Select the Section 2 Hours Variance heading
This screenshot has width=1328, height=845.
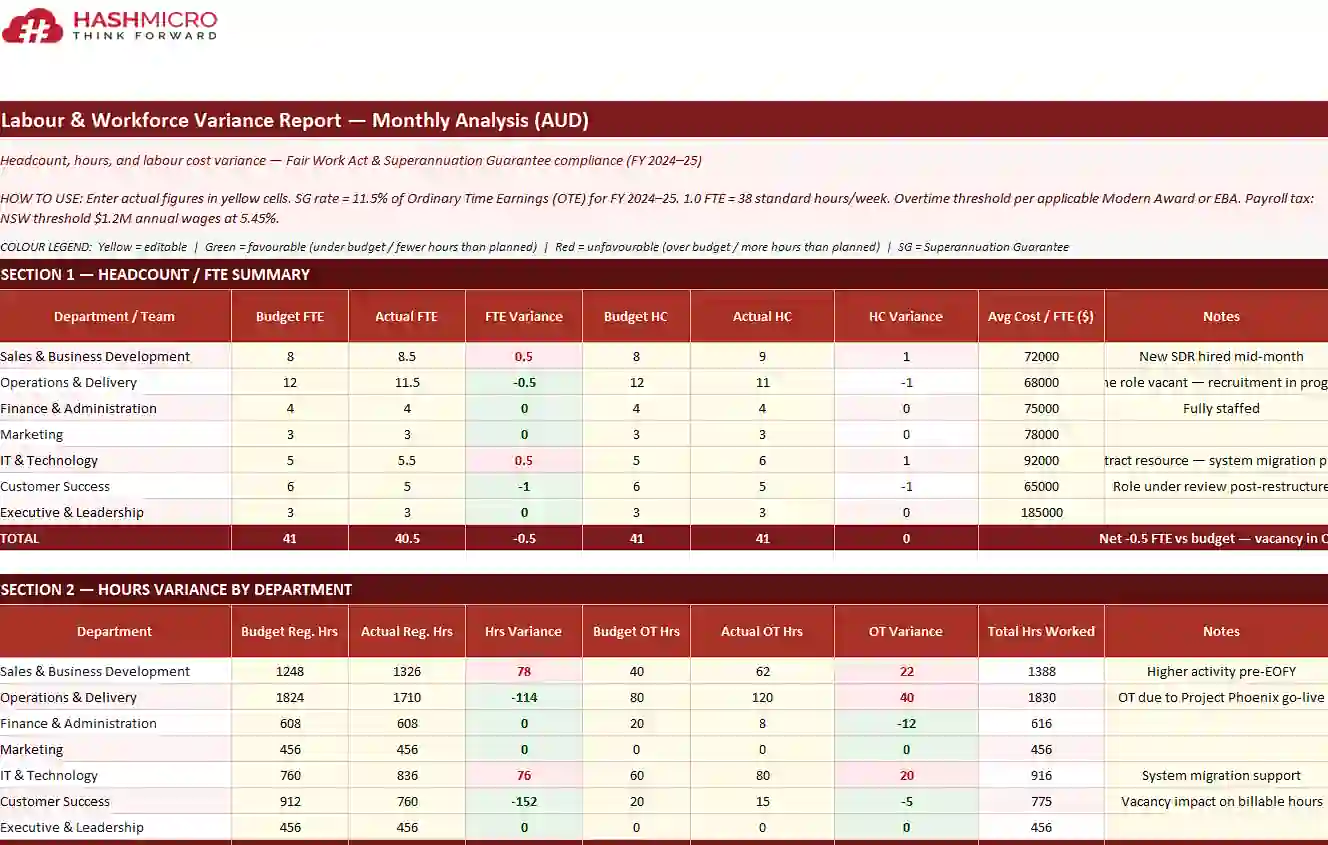pyautogui.click(x=176, y=590)
